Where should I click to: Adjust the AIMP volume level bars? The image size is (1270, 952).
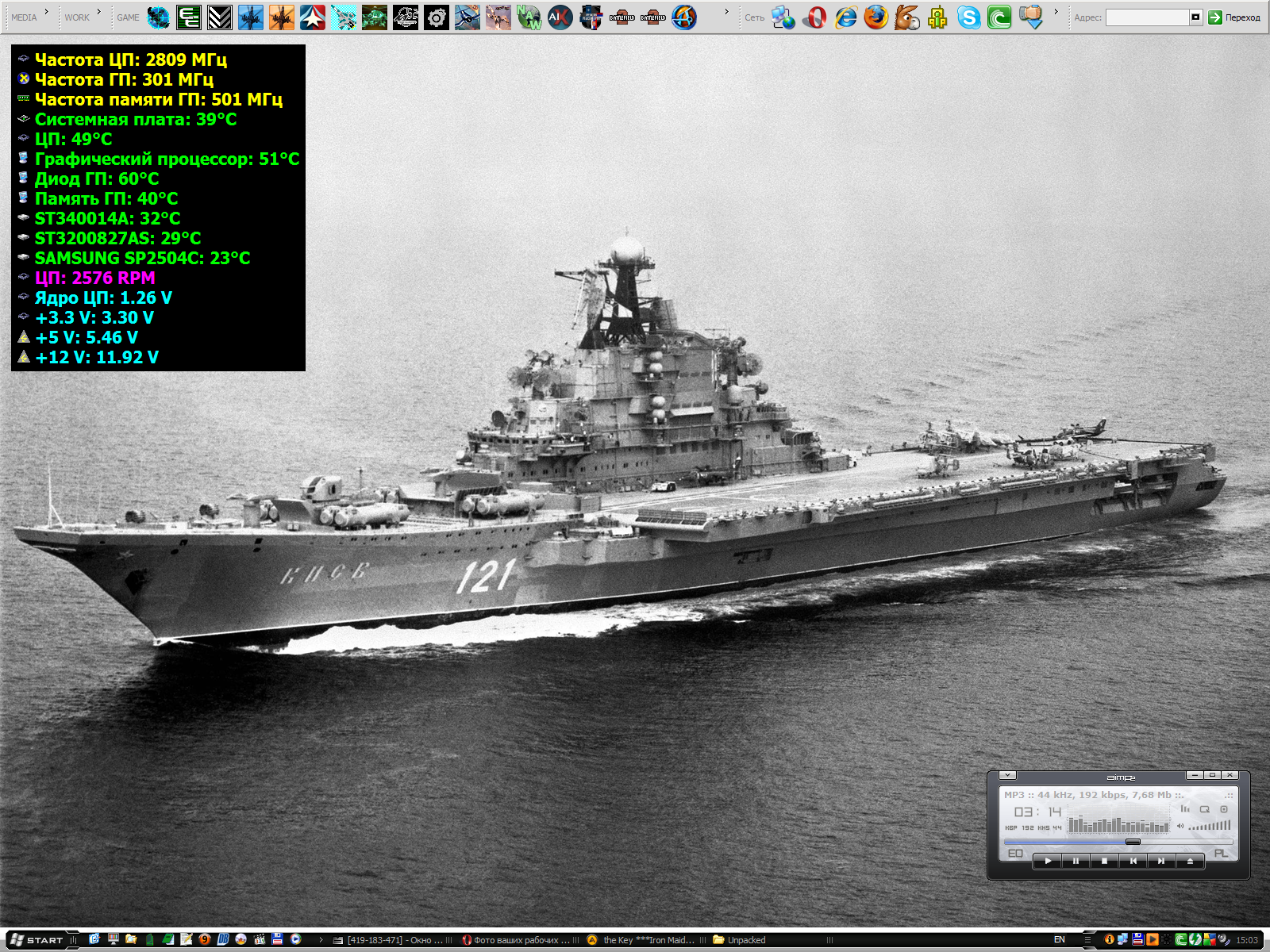coord(1210,826)
